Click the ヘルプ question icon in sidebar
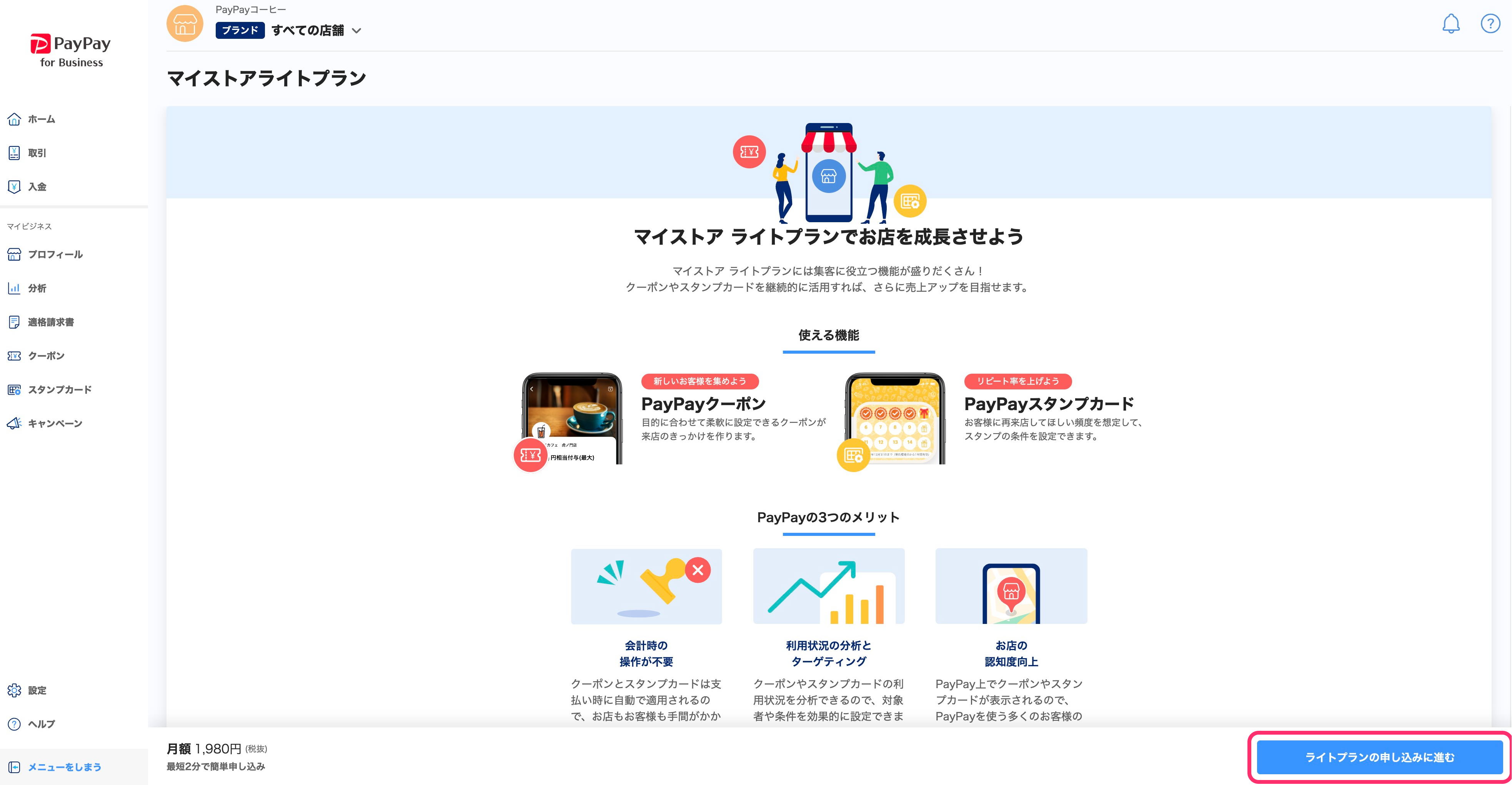This screenshot has width=1512, height=785. coord(14,724)
